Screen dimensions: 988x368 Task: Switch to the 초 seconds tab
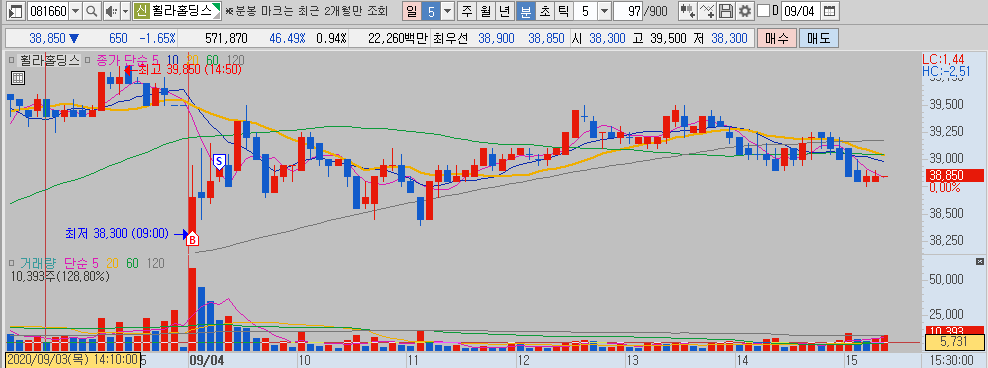pyautogui.click(x=544, y=11)
